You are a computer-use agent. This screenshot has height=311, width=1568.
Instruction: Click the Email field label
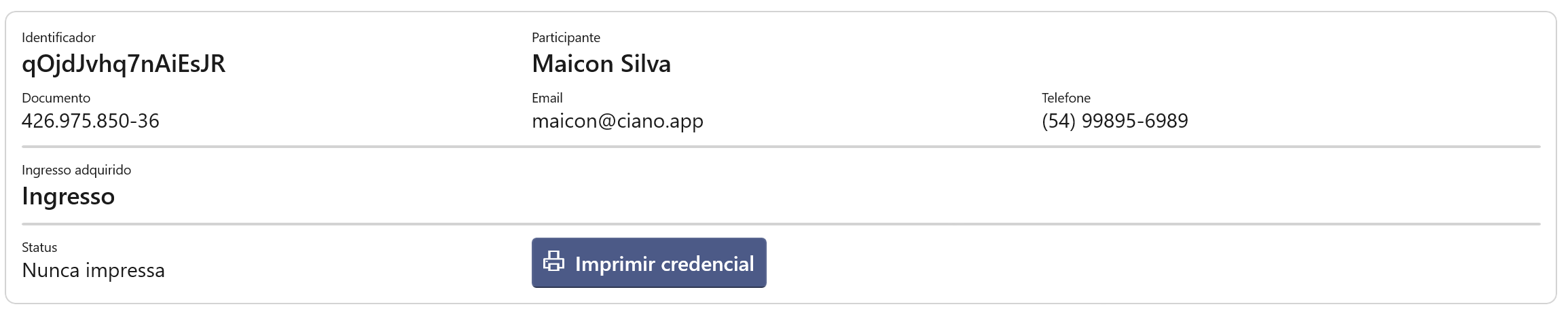pyautogui.click(x=547, y=98)
